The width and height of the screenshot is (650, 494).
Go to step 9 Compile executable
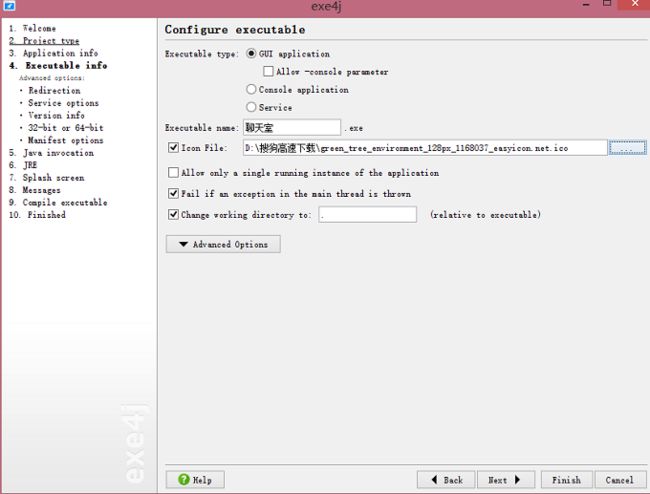tap(58, 202)
